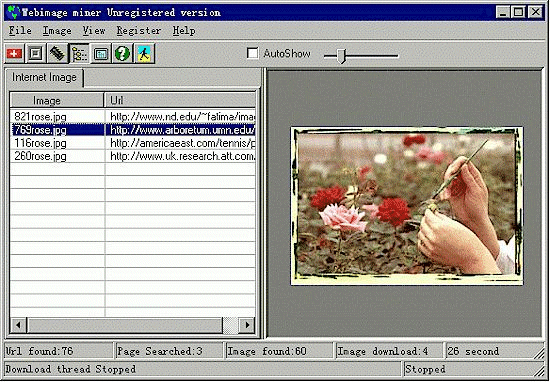Click the Download thread Stopped status text
The height and width of the screenshot is (382, 550).
pos(71,369)
